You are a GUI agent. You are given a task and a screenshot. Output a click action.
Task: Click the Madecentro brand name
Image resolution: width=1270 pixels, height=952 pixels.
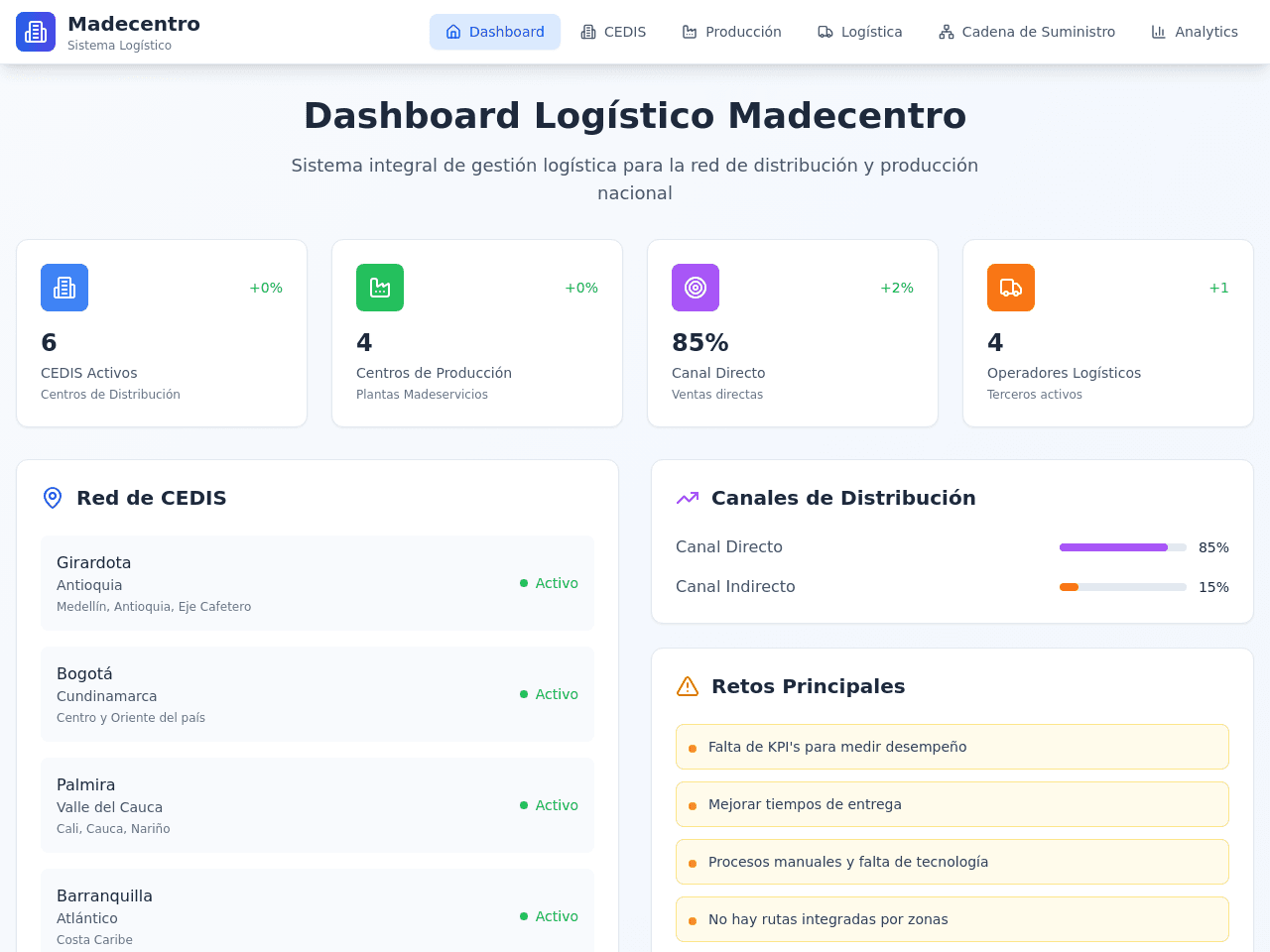click(134, 24)
